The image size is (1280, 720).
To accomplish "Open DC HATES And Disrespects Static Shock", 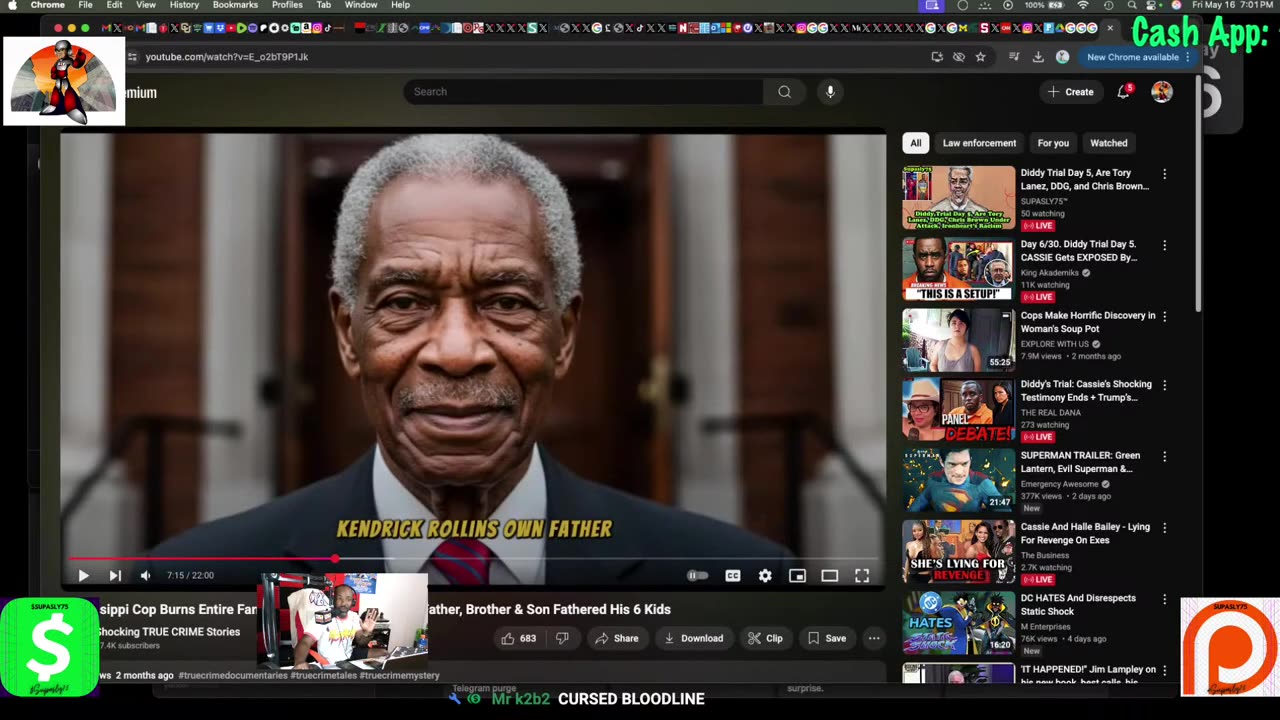I will (x=1078, y=605).
